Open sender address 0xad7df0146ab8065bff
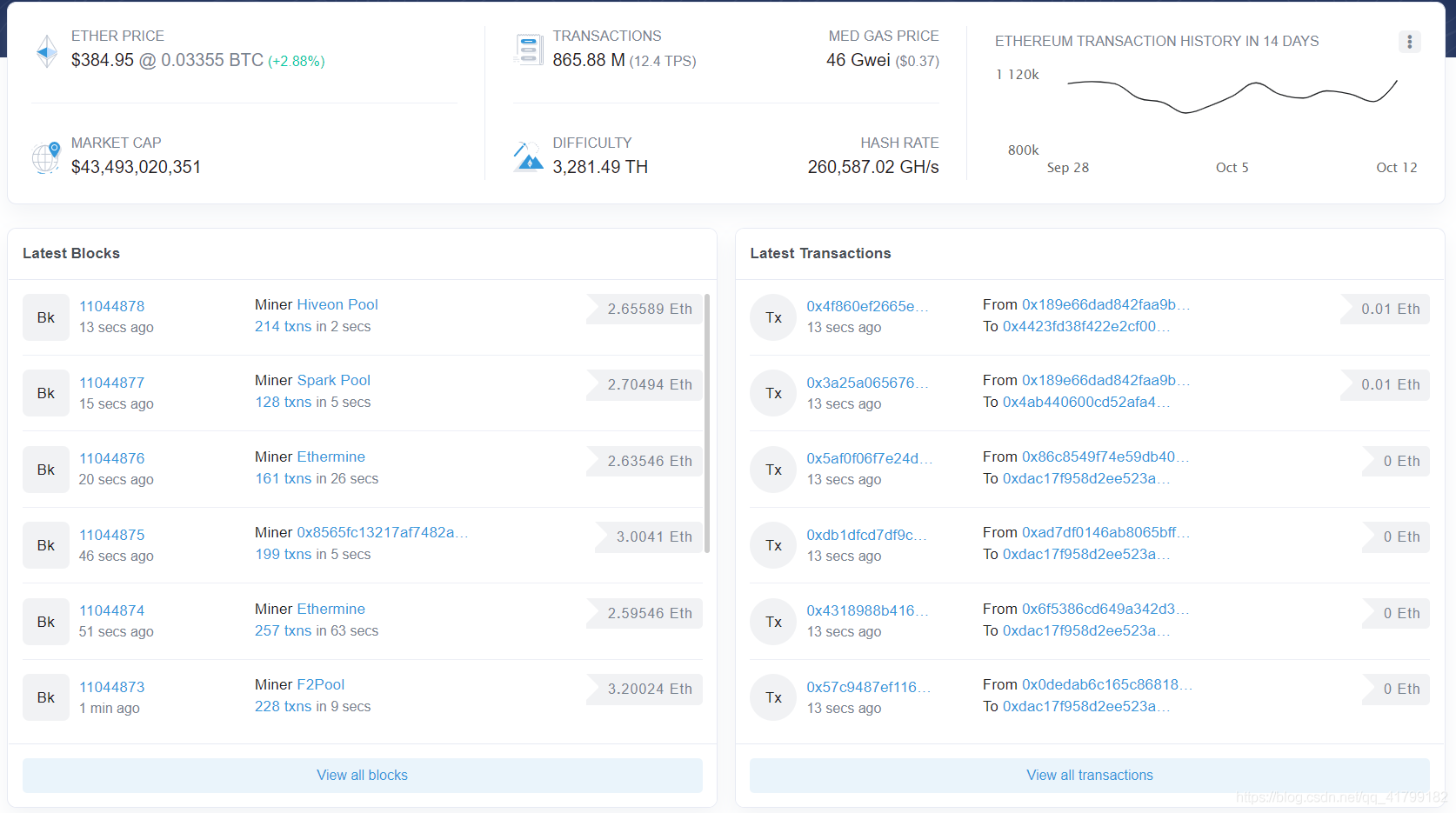Viewport: 1456px width, 813px height. coord(1105,532)
